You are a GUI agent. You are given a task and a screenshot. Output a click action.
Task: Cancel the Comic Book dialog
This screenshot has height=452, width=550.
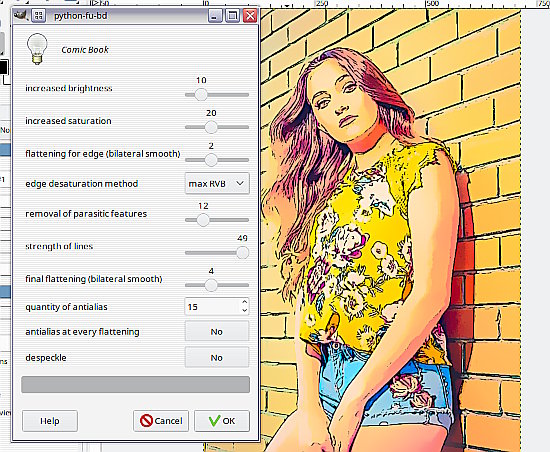coord(161,421)
